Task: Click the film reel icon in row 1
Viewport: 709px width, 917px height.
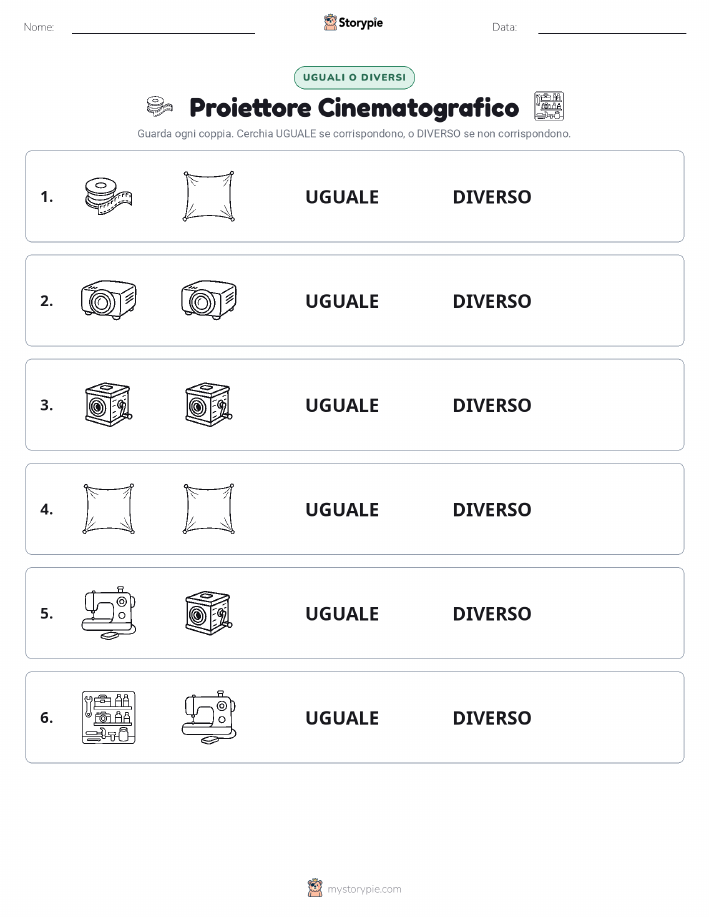Action: (x=108, y=196)
